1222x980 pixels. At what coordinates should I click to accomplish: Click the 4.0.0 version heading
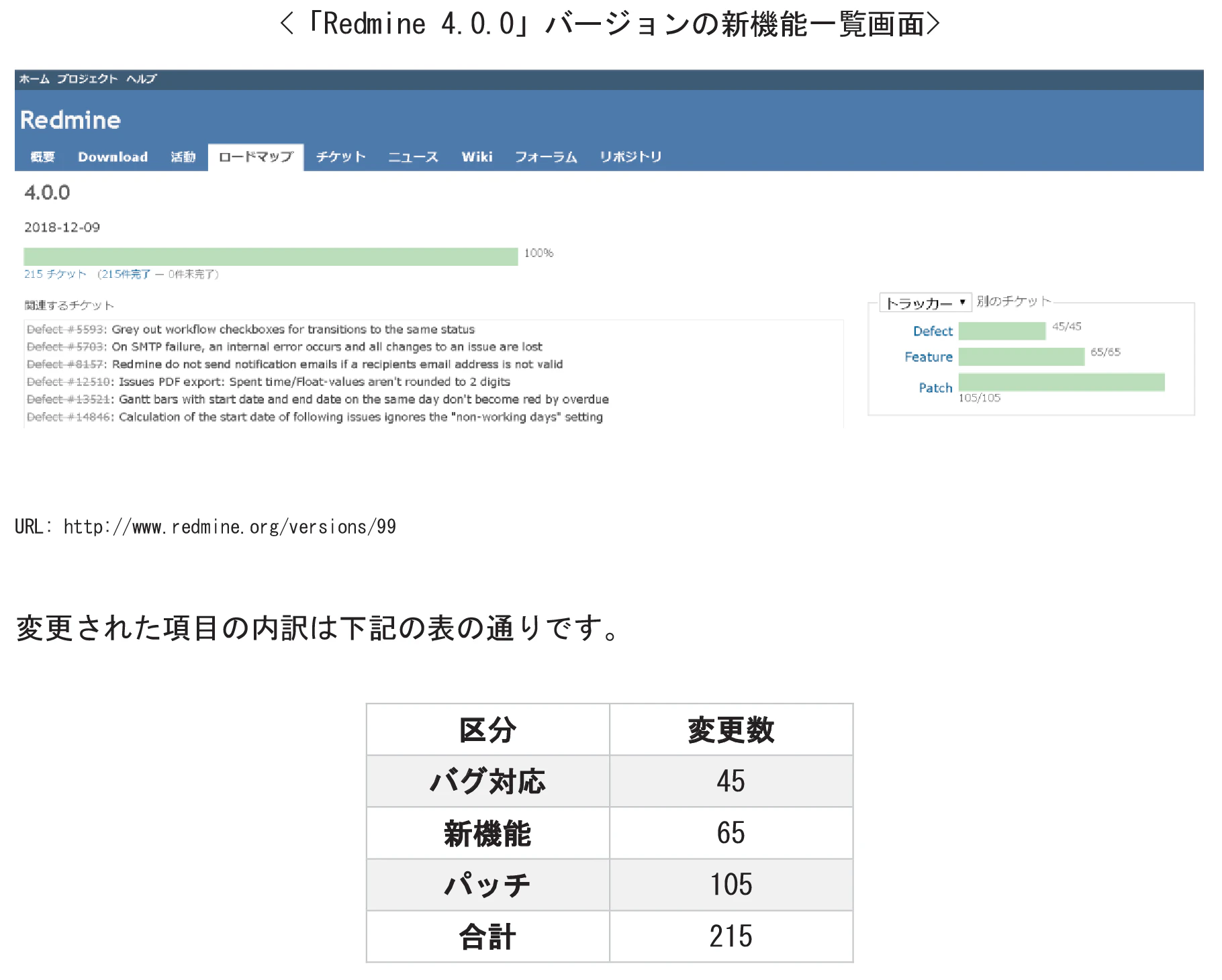click(47, 193)
